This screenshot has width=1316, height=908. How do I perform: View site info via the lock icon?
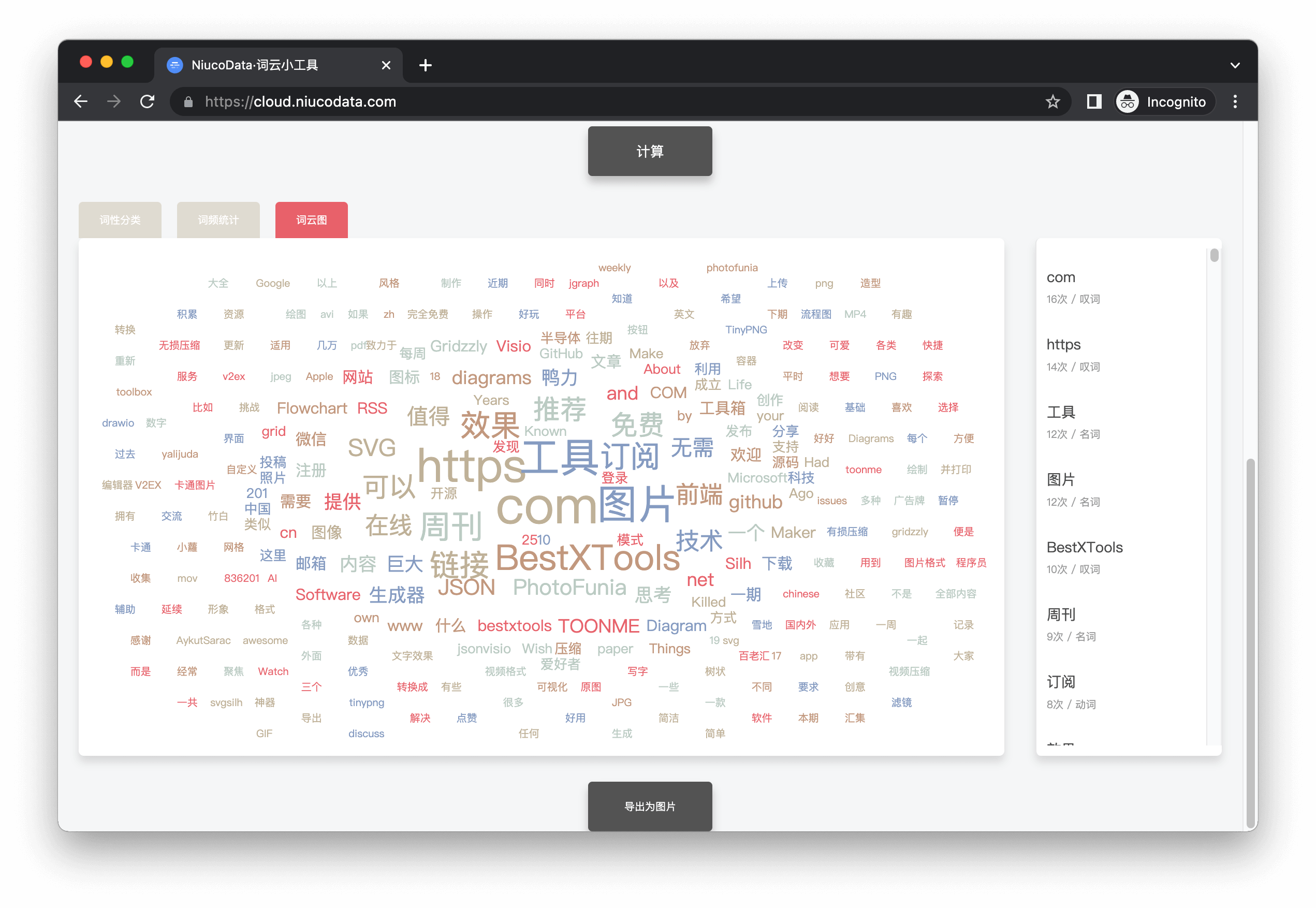188,102
